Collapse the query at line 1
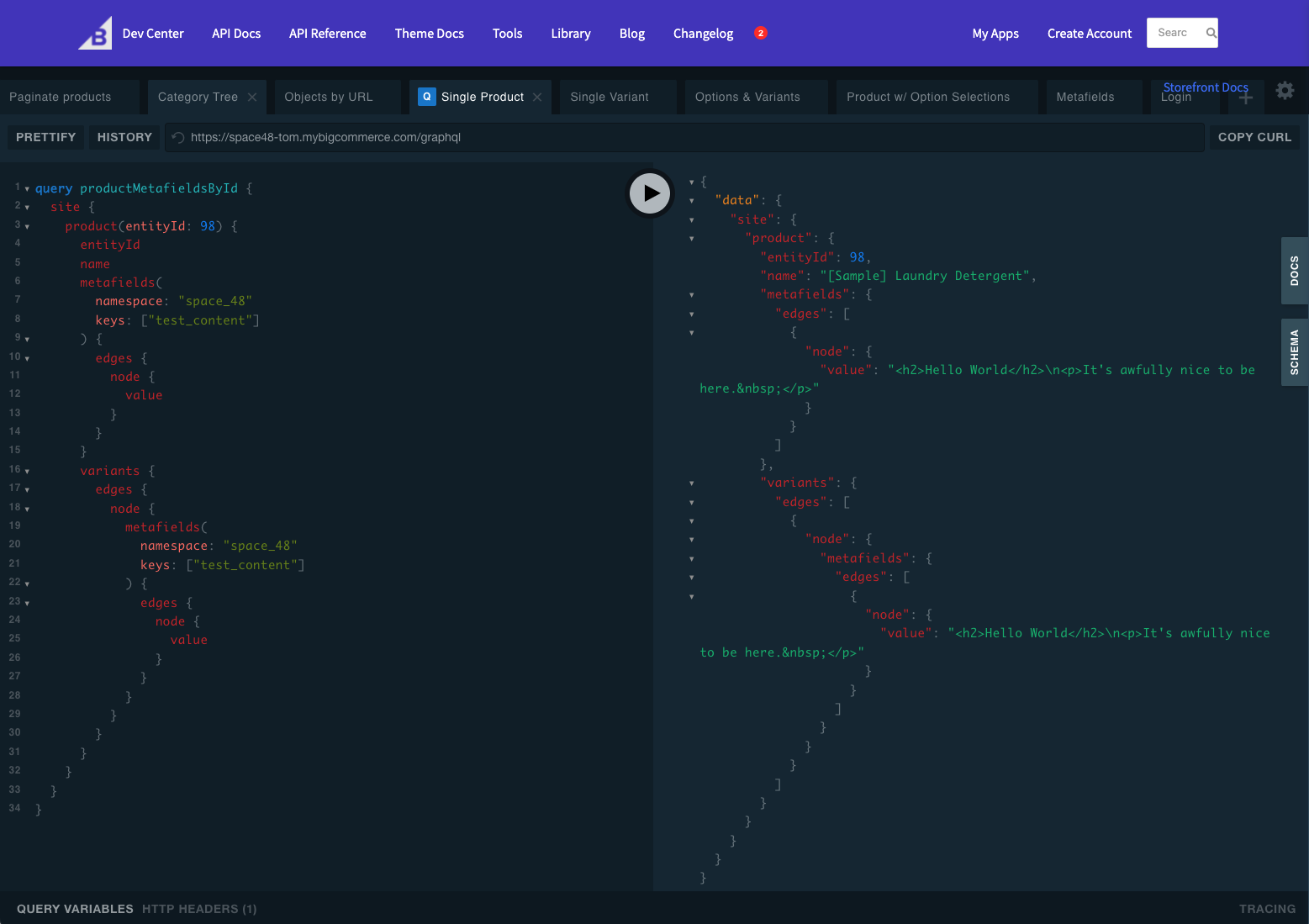Image resolution: width=1309 pixels, height=924 pixels. click(27, 189)
